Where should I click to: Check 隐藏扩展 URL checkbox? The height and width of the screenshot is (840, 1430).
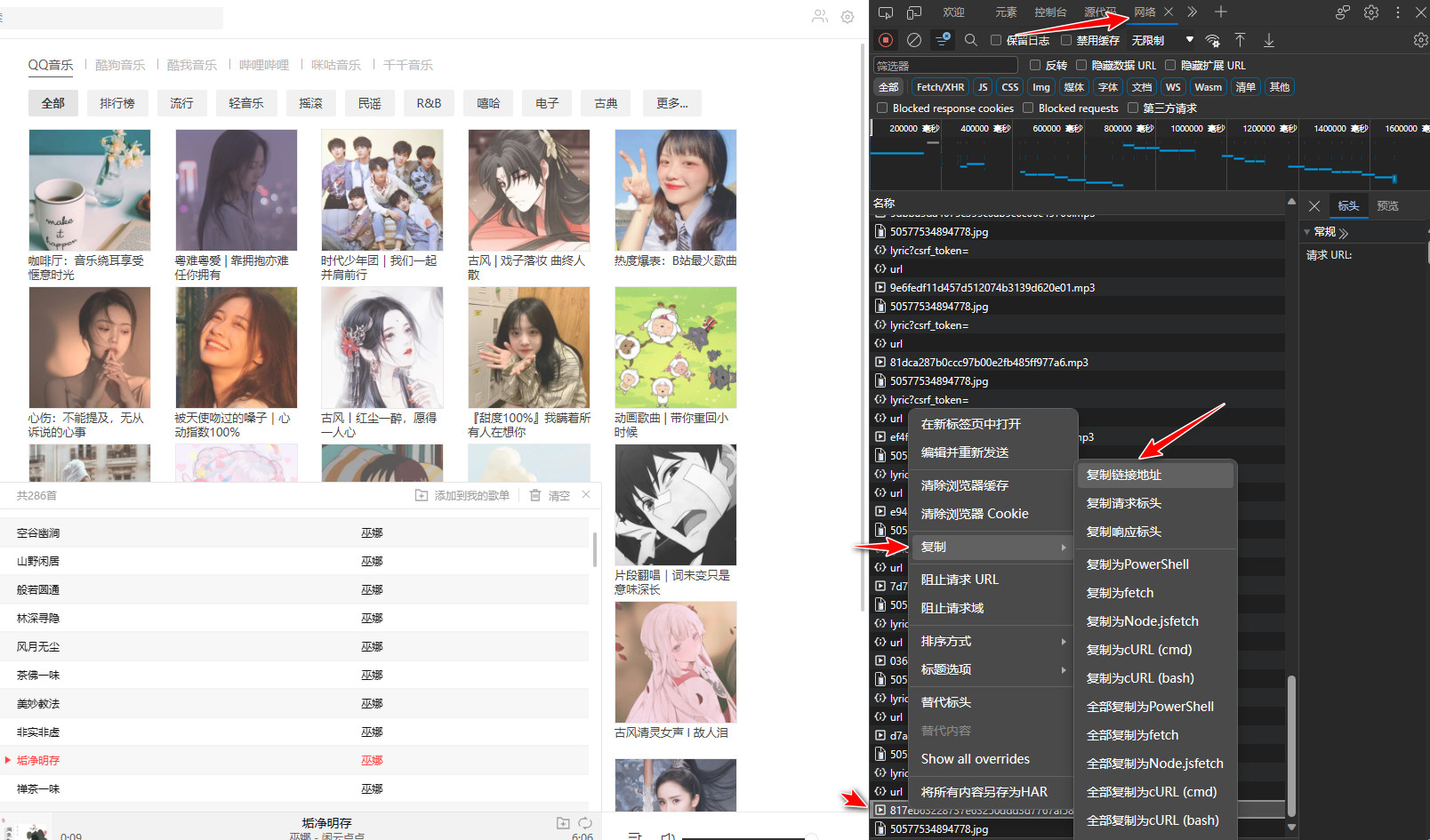(1170, 65)
